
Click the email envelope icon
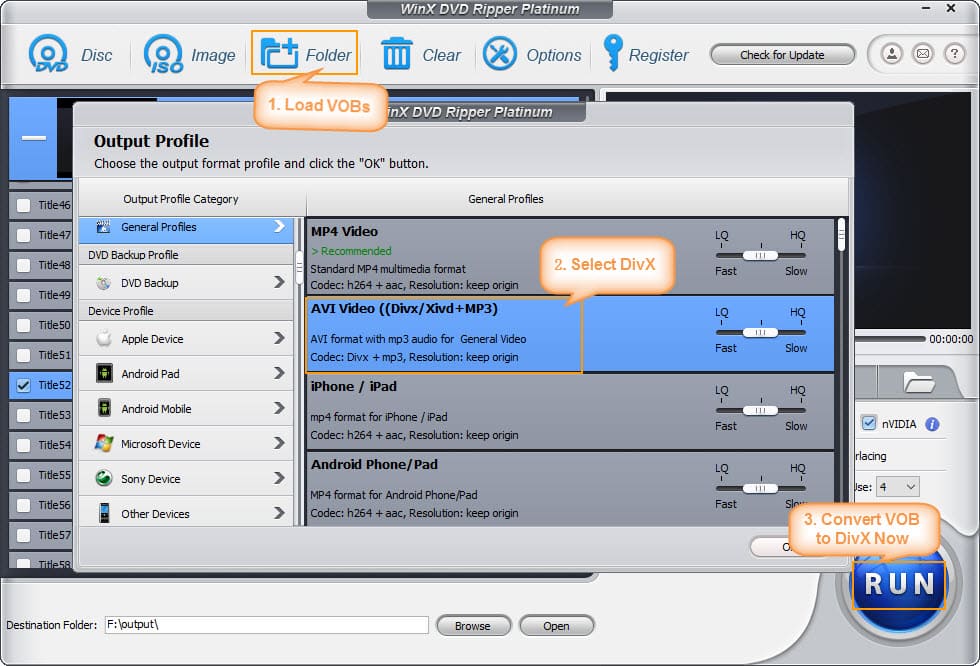point(922,54)
